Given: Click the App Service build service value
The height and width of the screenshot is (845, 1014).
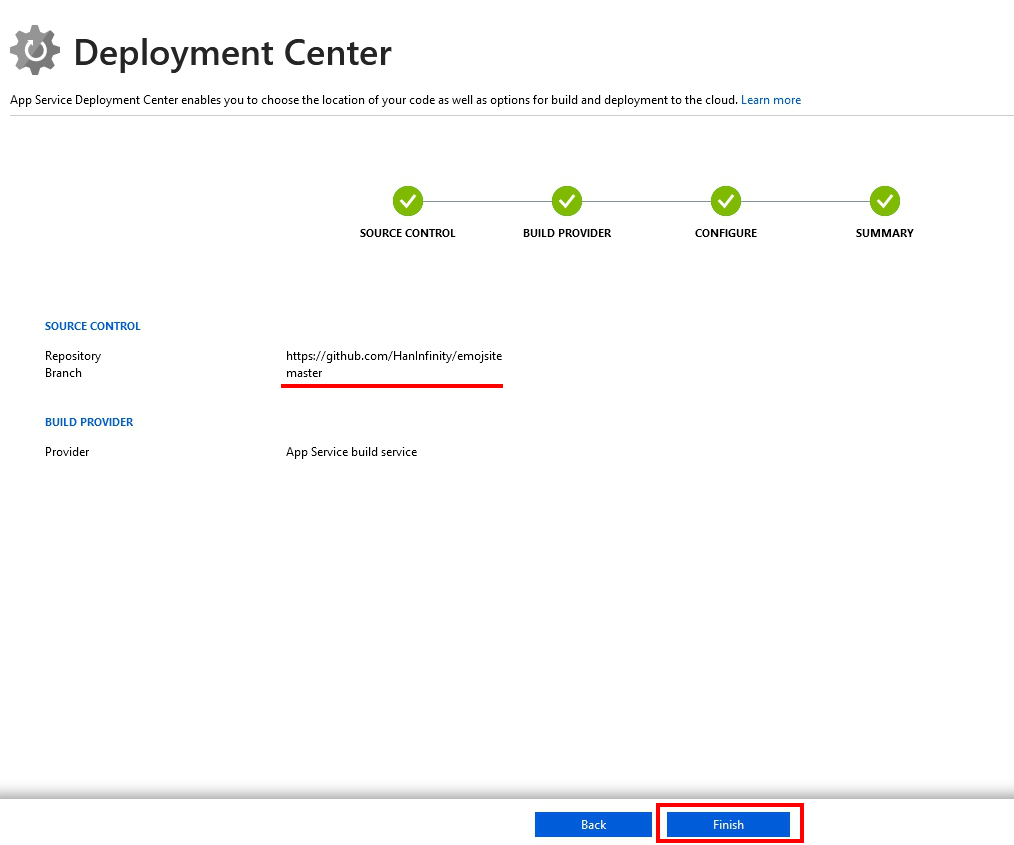Looking at the screenshot, I should click(x=351, y=452).
